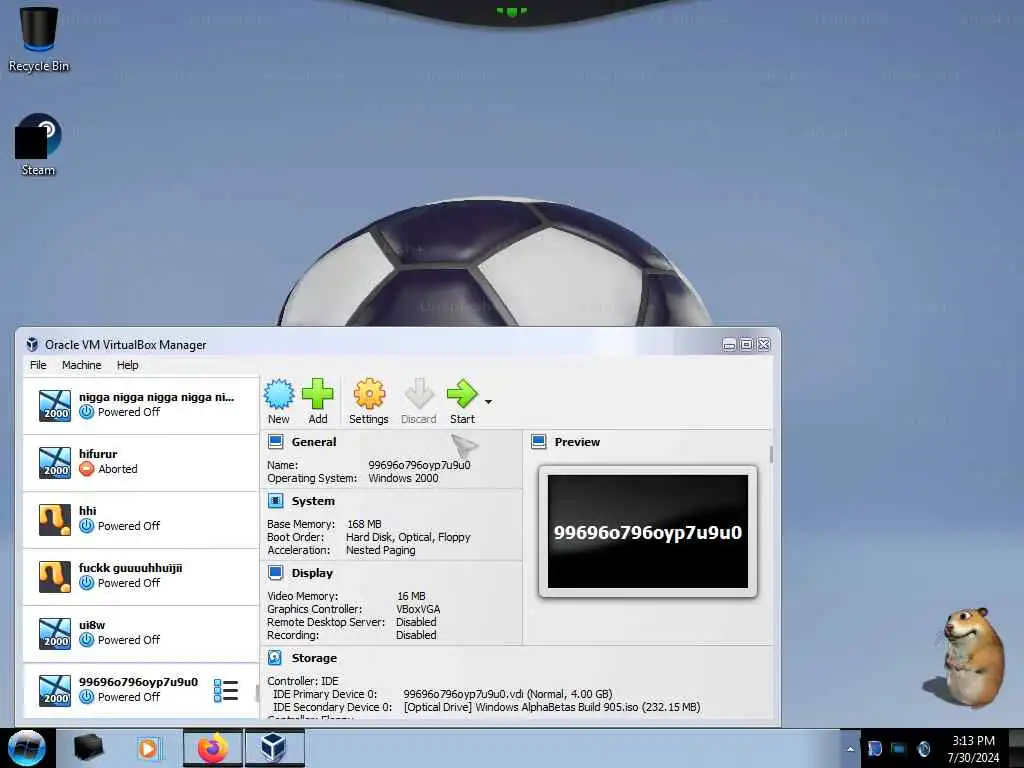The width and height of the screenshot is (1024, 768).
Task: Click the Powered Off icon under hhi
Action: 87,526
